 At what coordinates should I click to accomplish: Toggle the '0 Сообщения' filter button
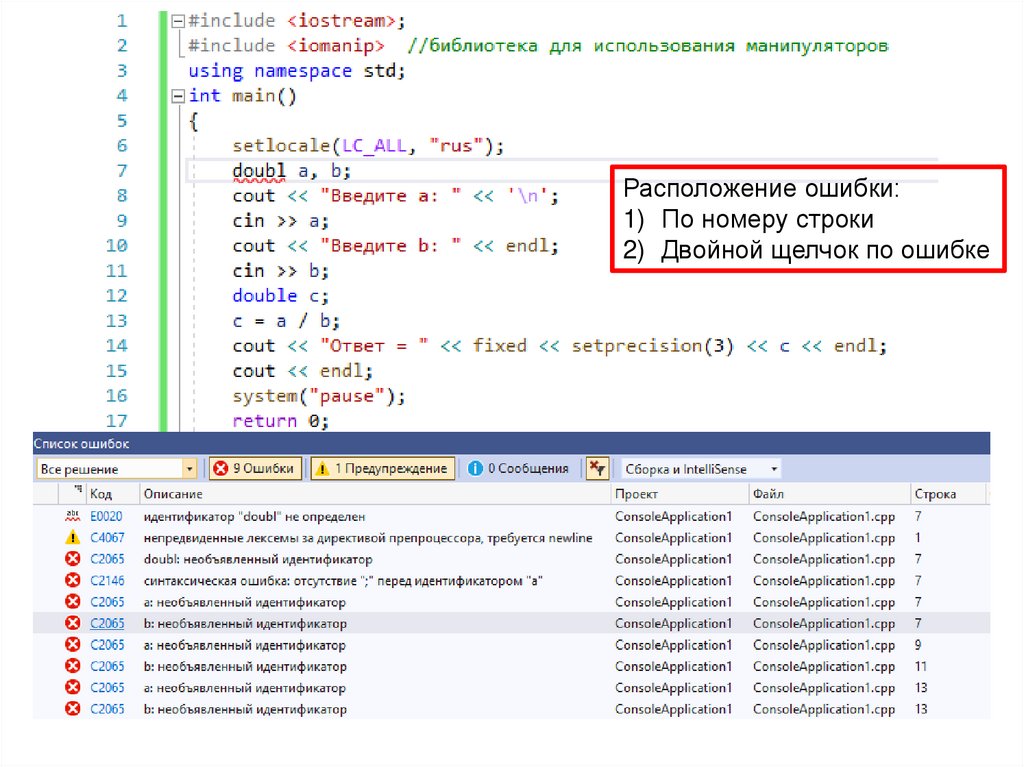pyautogui.click(x=520, y=468)
